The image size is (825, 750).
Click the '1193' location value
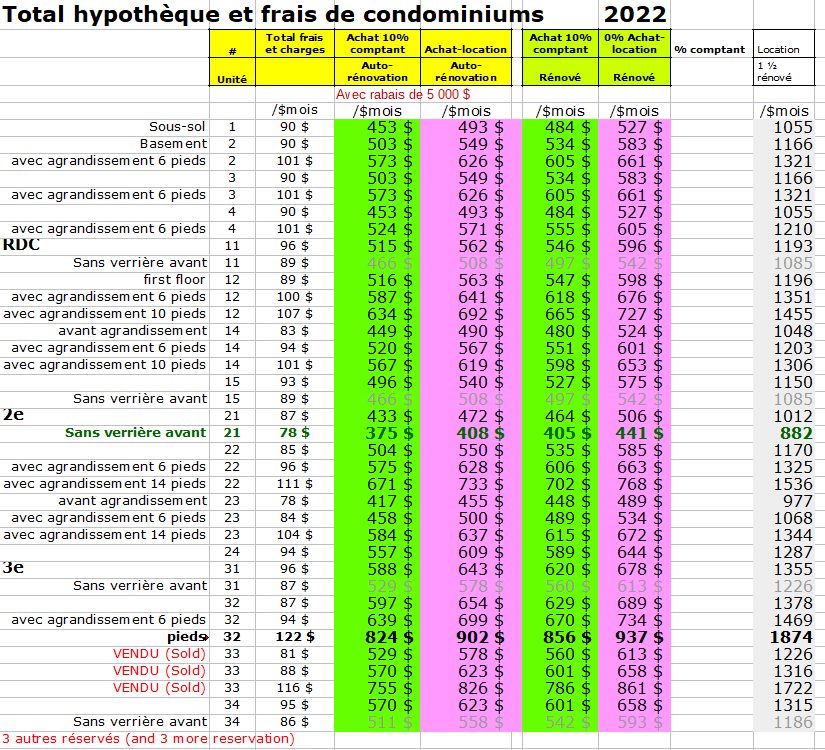(x=793, y=246)
